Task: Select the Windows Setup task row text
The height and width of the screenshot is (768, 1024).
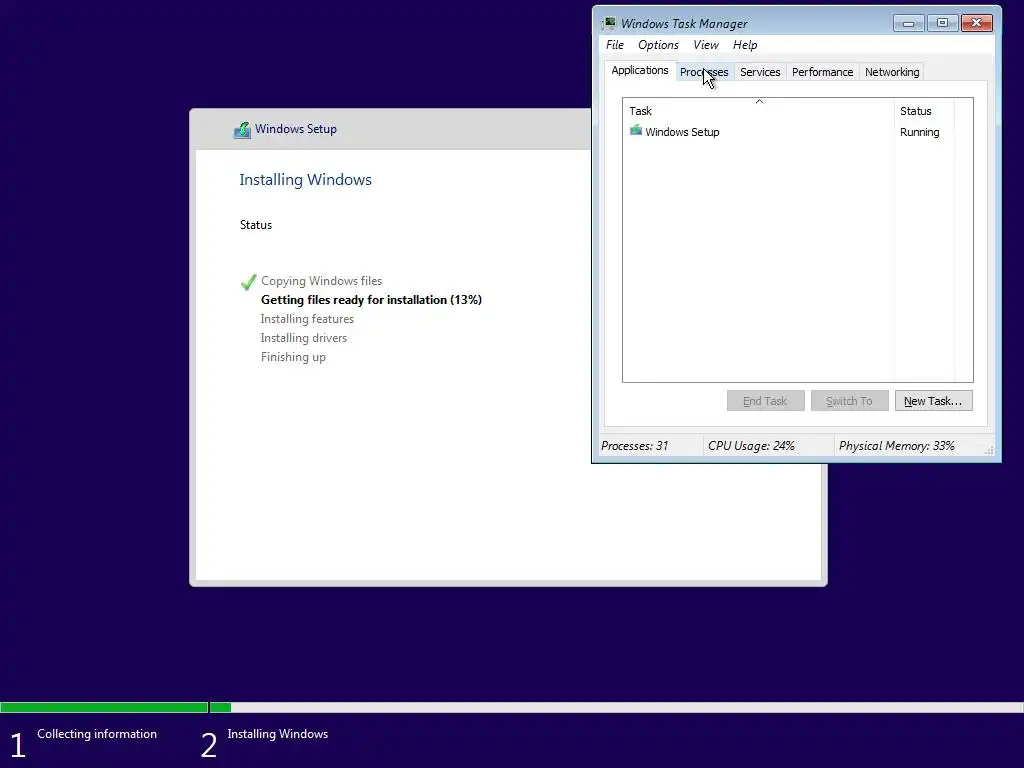Action: (682, 132)
